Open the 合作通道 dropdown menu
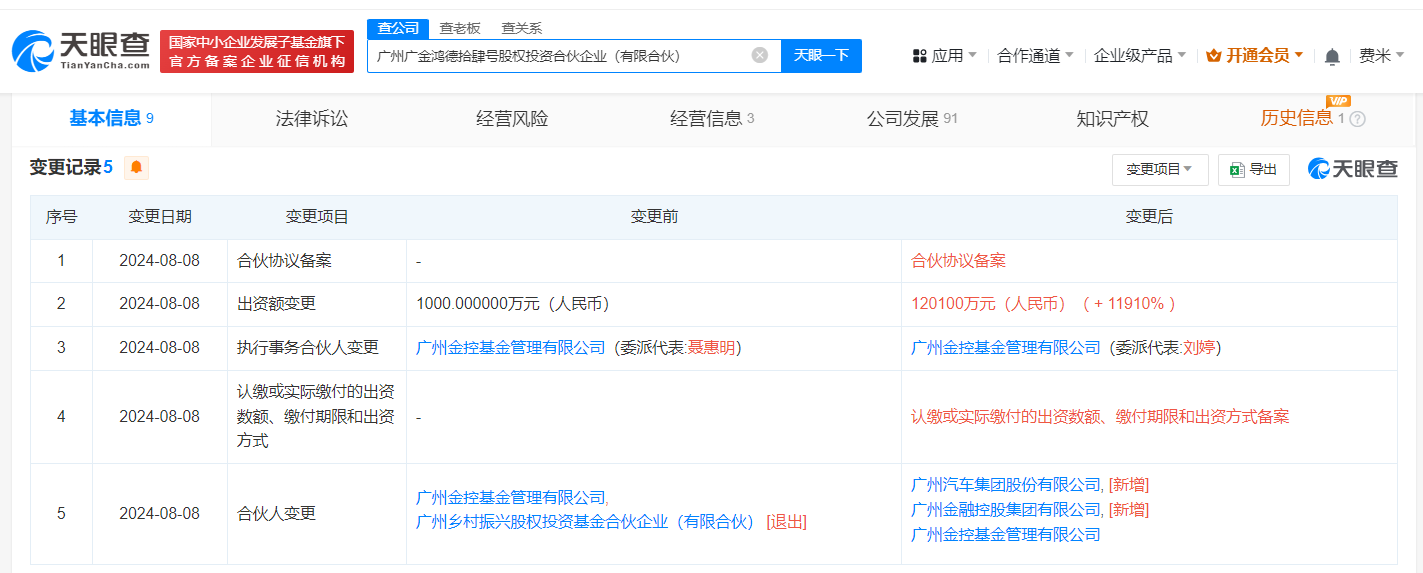 pos(1035,56)
